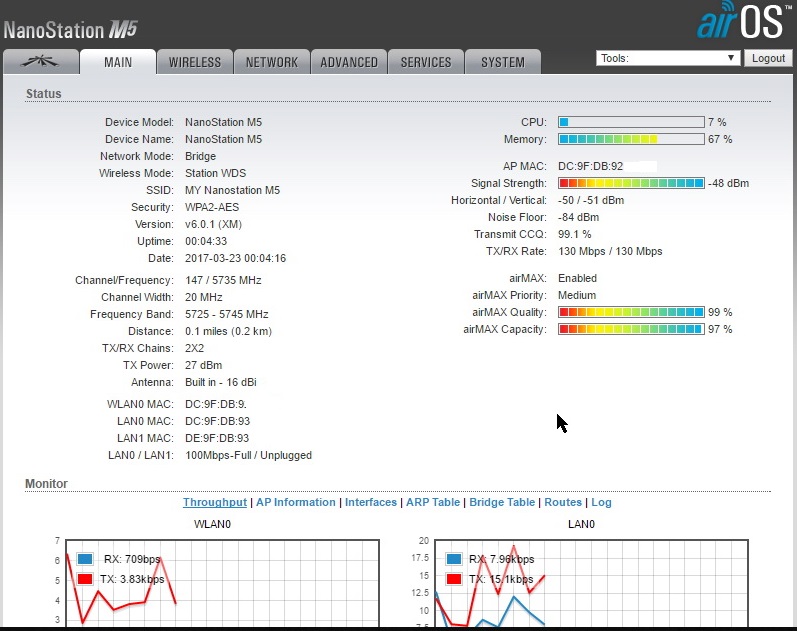Viewport: 797px width, 631px height.
Task: Select SSID value MY Nanostation M5
Action: point(232,190)
